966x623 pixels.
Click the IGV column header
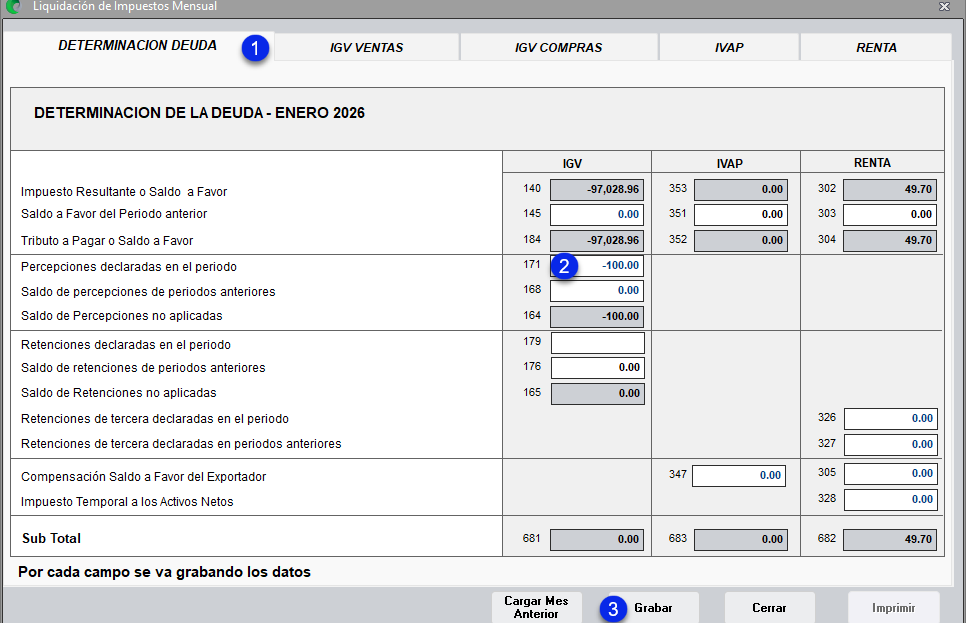click(x=572, y=163)
